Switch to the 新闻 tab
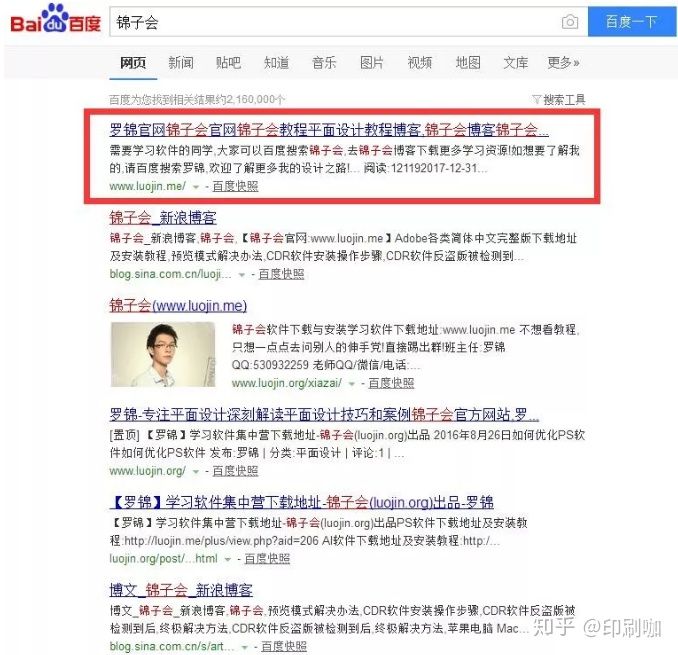678x655 pixels. tap(181, 63)
